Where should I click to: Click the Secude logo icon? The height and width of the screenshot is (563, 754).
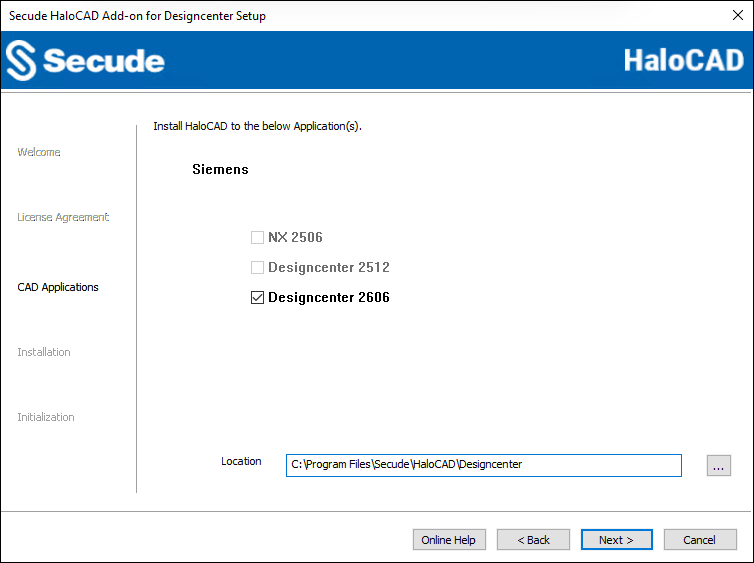click(21, 60)
